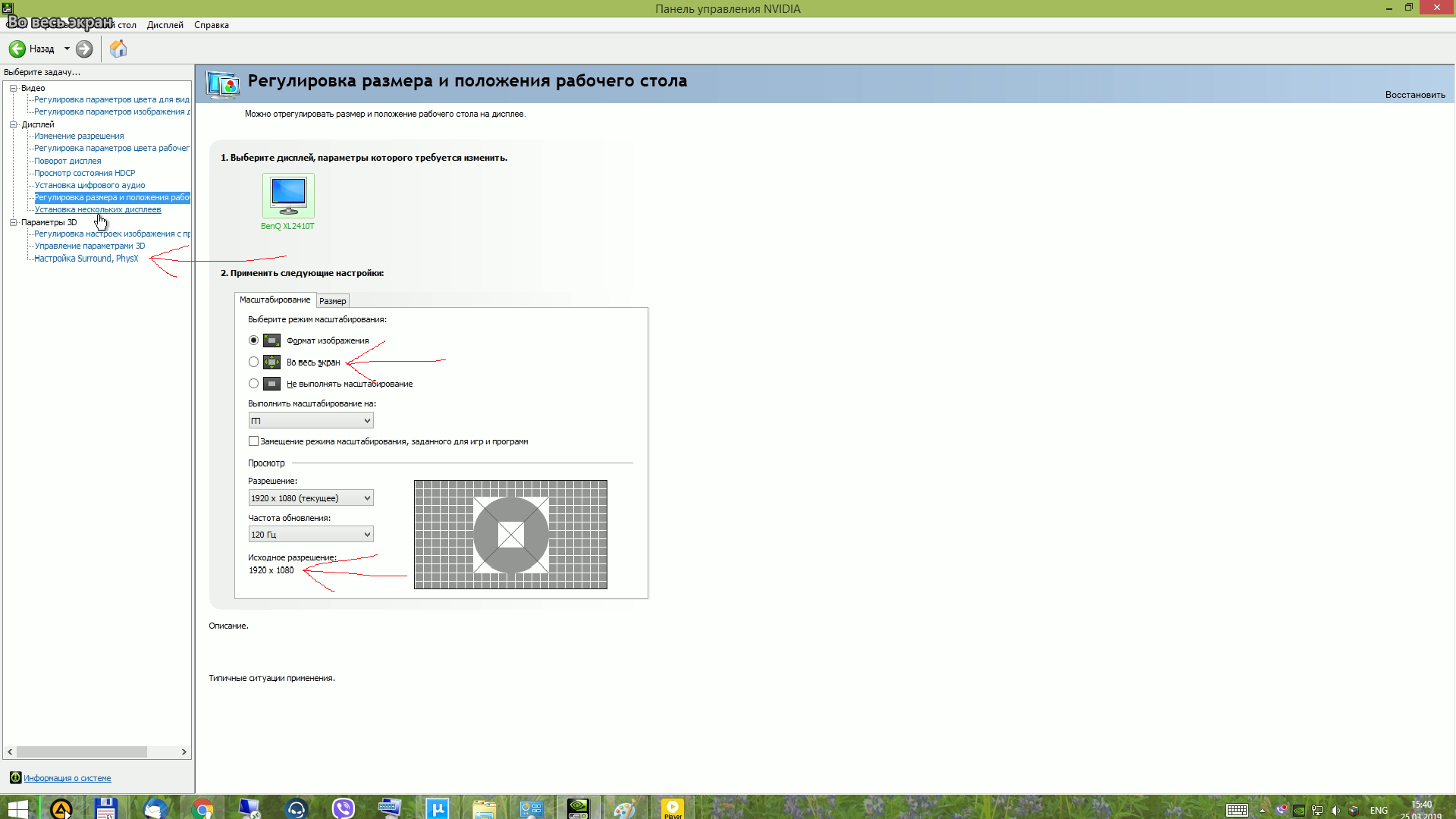1456x819 pixels.
Task: Open the "Информация о системе" link
Action: pos(67,778)
